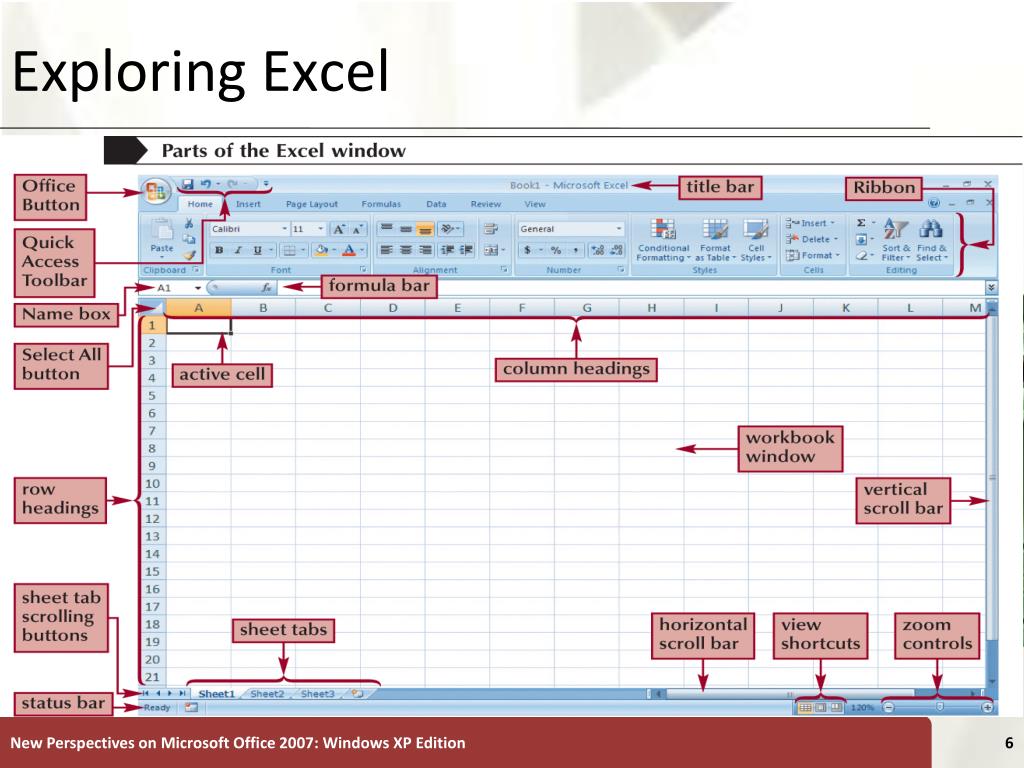Toggle Center text alignment
The image size is (1024, 768).
point(406,250)
